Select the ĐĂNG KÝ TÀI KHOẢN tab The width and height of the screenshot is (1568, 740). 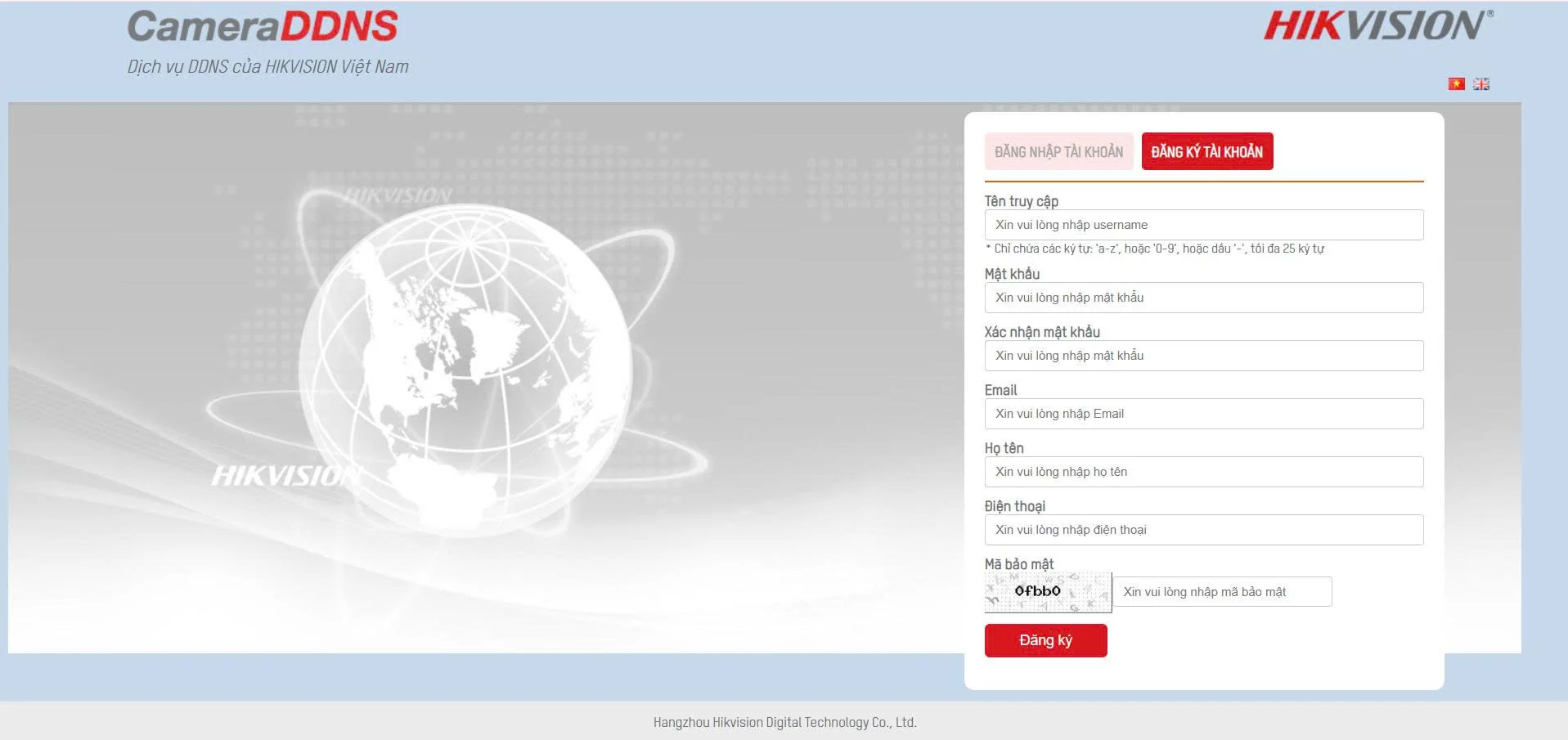[x=1207, y=151]
